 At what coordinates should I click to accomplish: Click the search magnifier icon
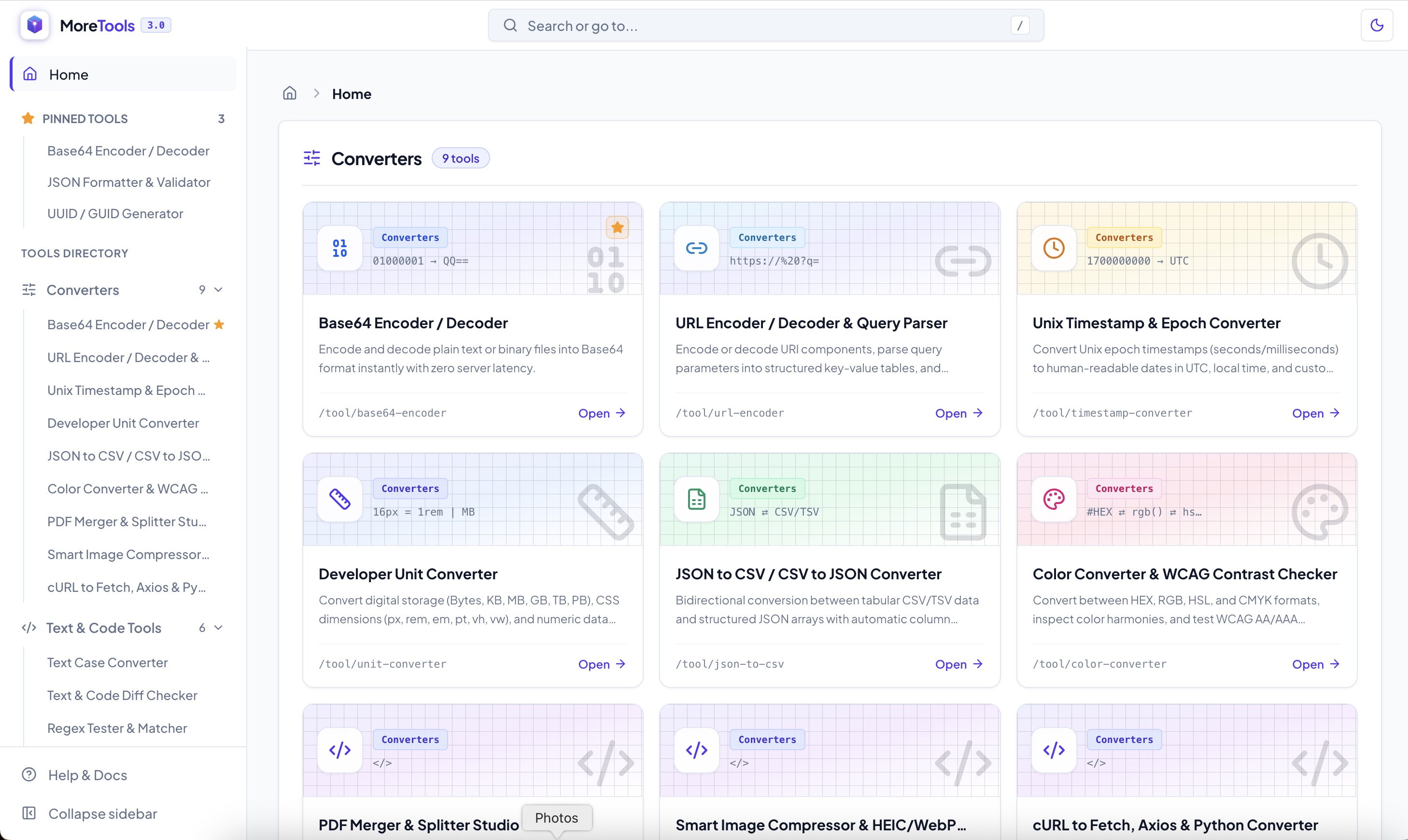click(x=510, y=26)
